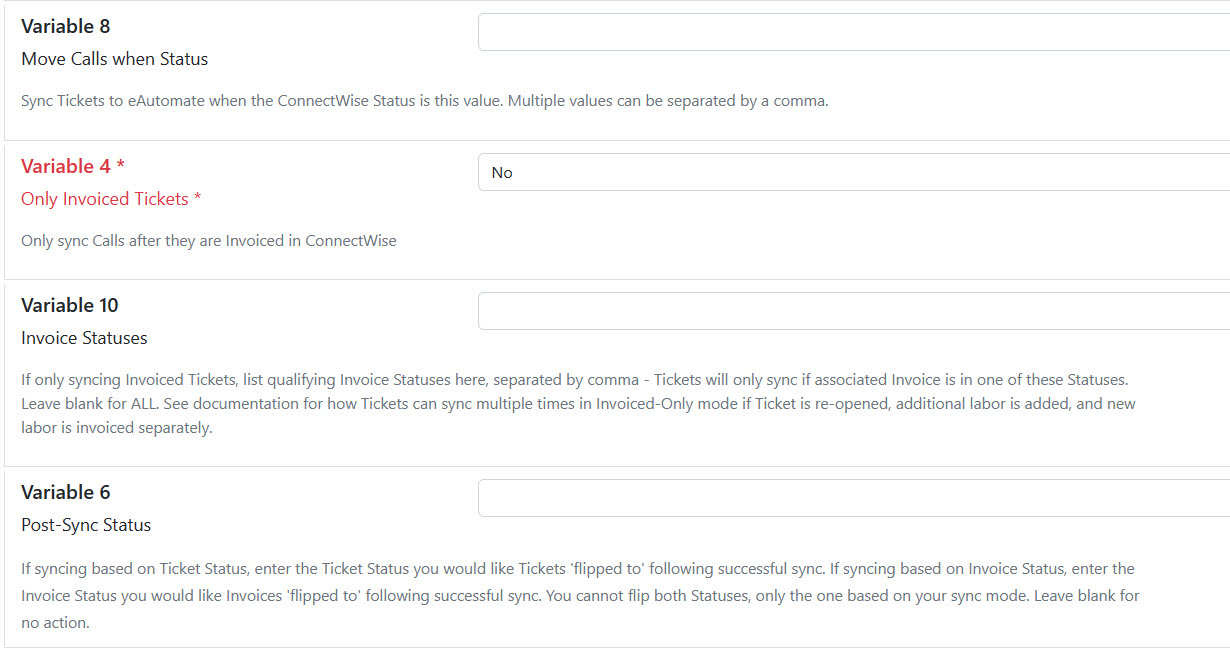The image size is (1230, 650).
Task: Click the 'no action.' text ending Post-Sync help
Action: coord(55,622)
